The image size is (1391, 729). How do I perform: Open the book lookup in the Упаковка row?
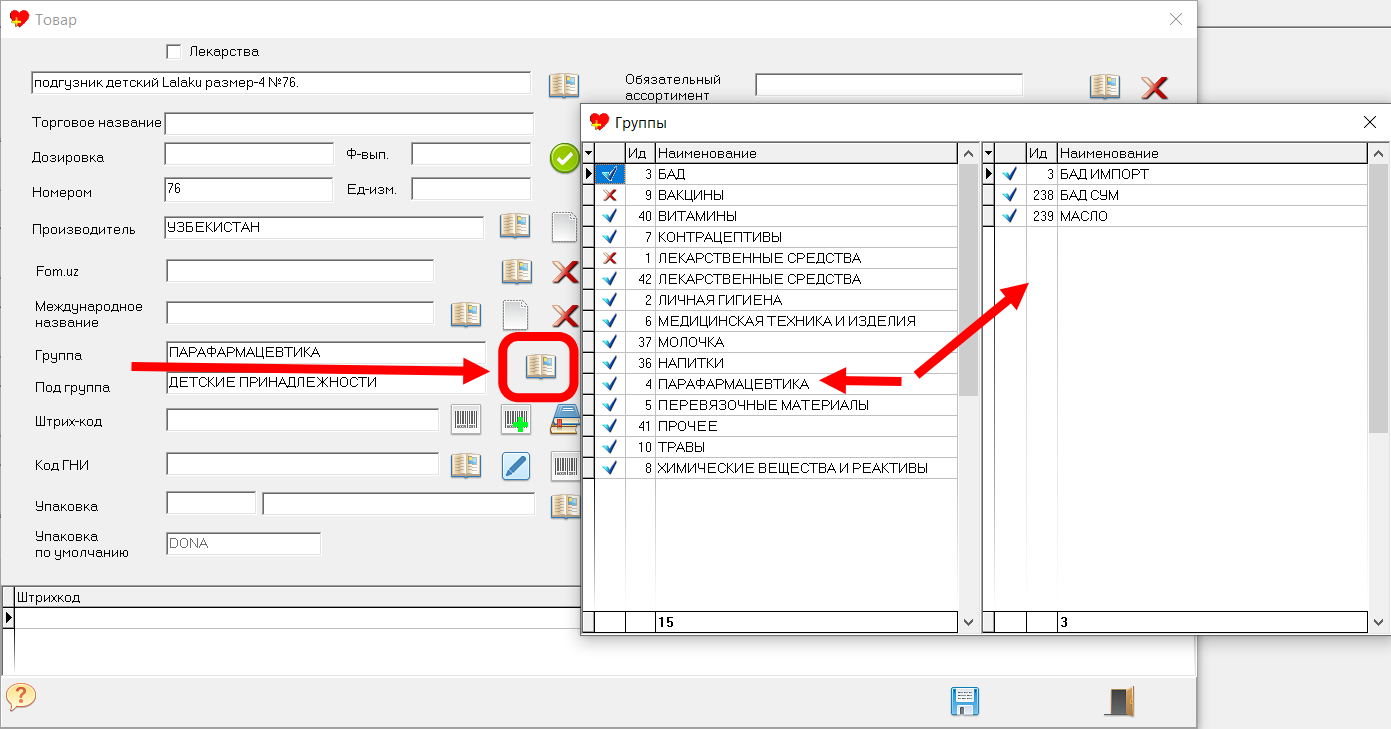(x=565, y=505)
